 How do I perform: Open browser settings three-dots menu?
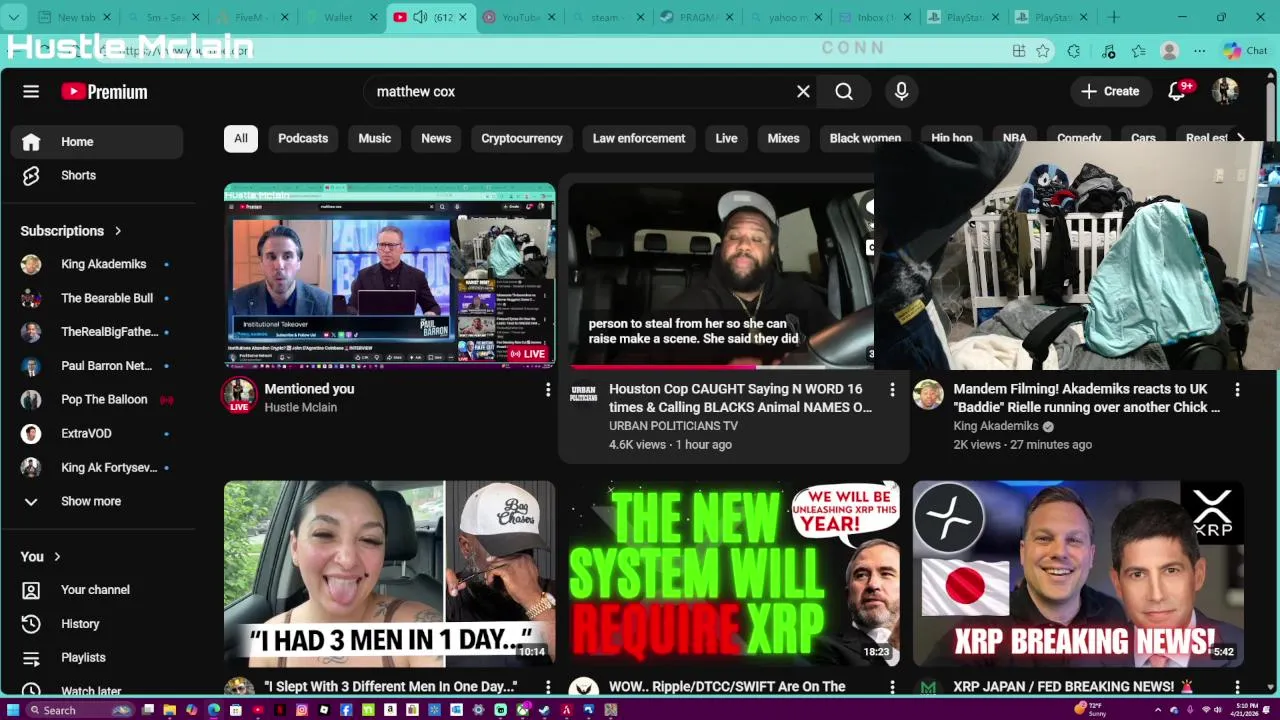[1199, 51]
